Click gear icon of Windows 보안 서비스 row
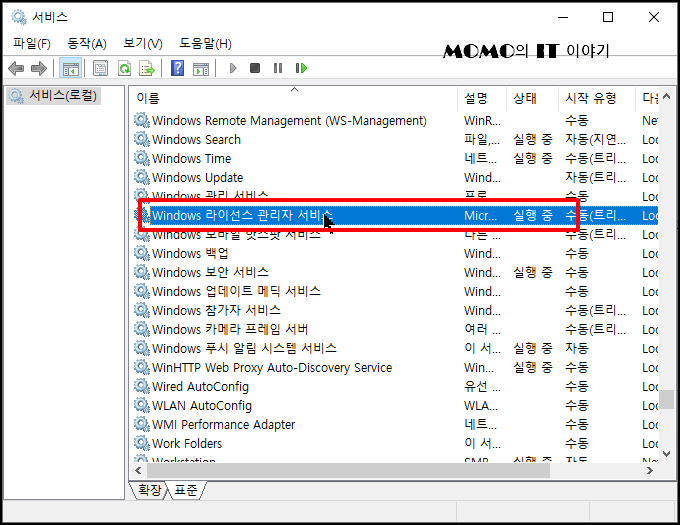 141,272
